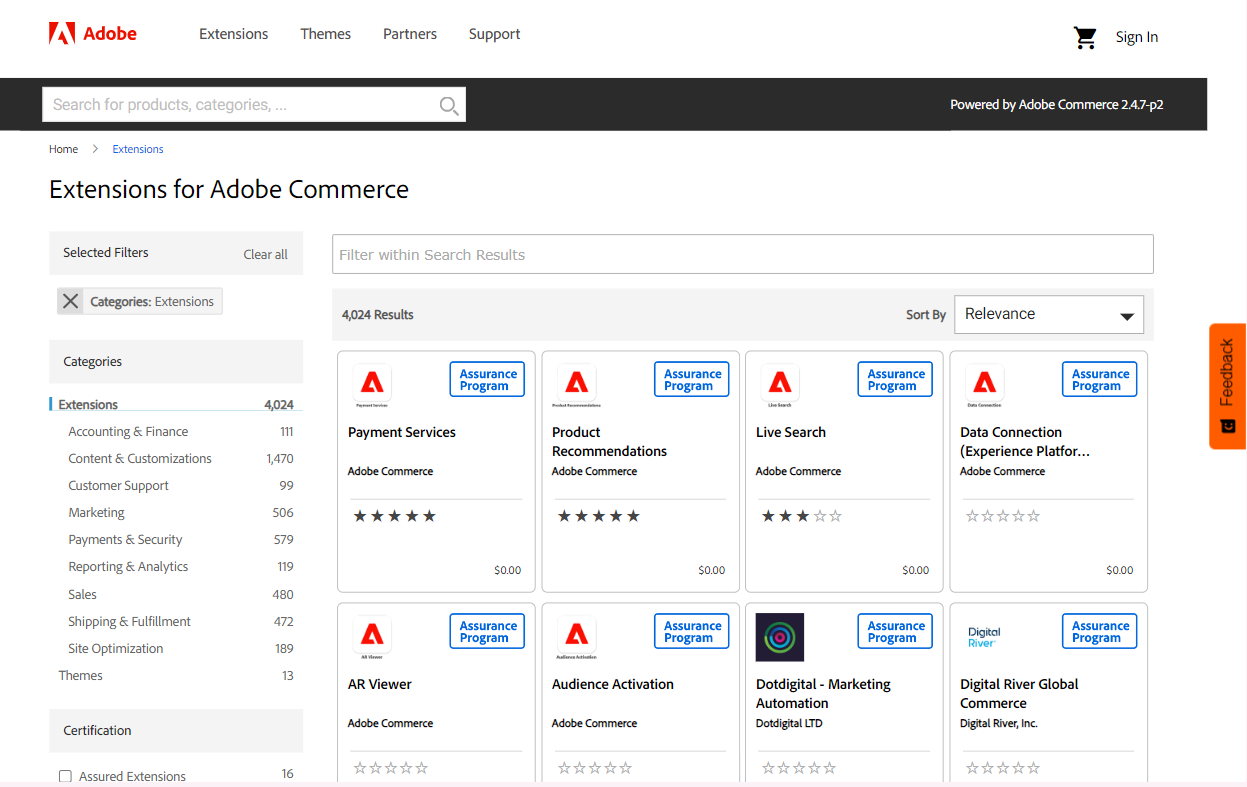Filter by Sales category
This screenshot has width=1247, height=787.
[x=82, y=594]
